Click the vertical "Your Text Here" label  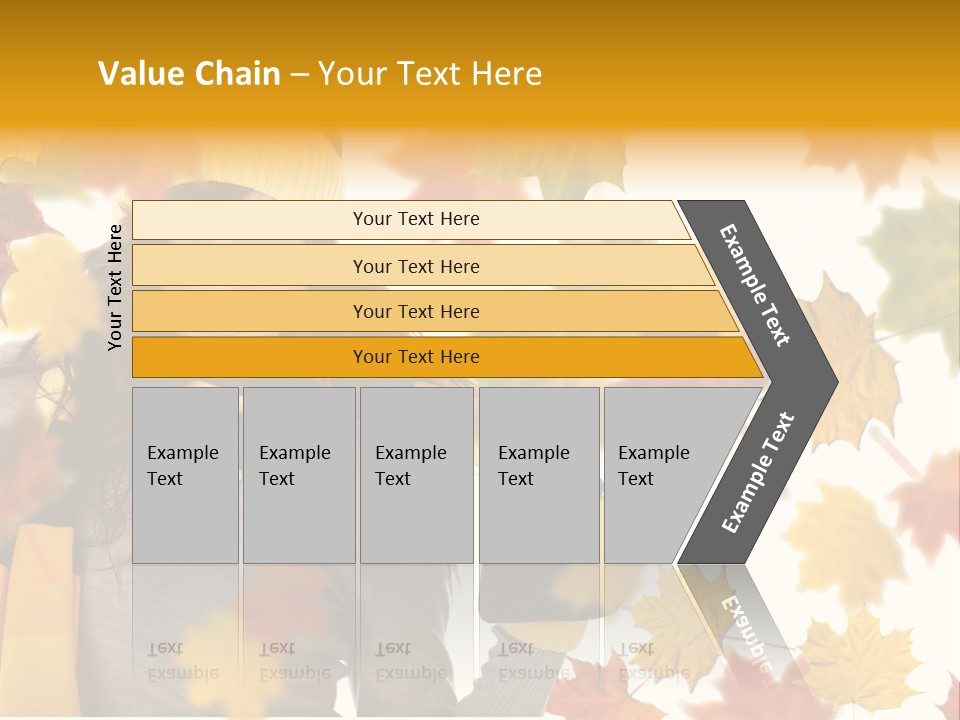[x=116, y=287]
